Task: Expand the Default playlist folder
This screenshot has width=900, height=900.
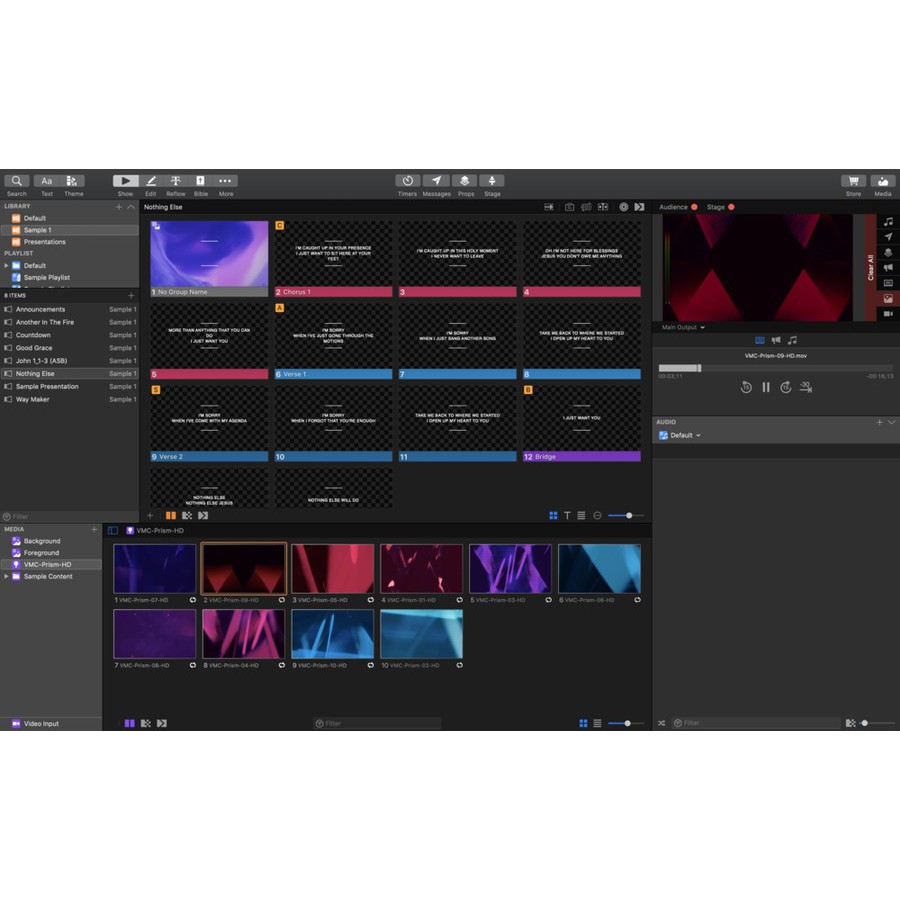Action: click(7, 266)
